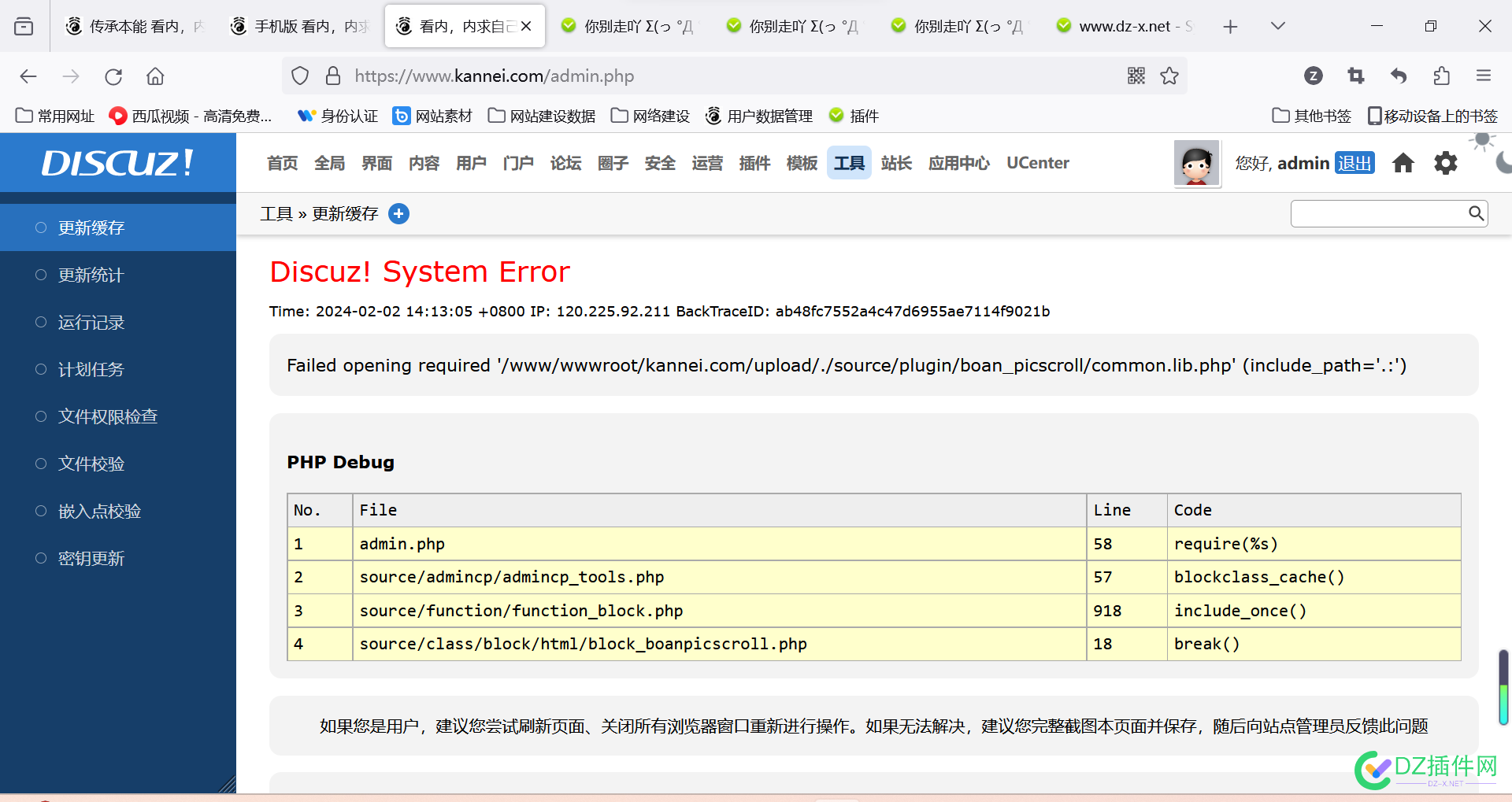1512x802 pixels.
Task: Open the browser hamburger menu
Action: [1484, 76]
